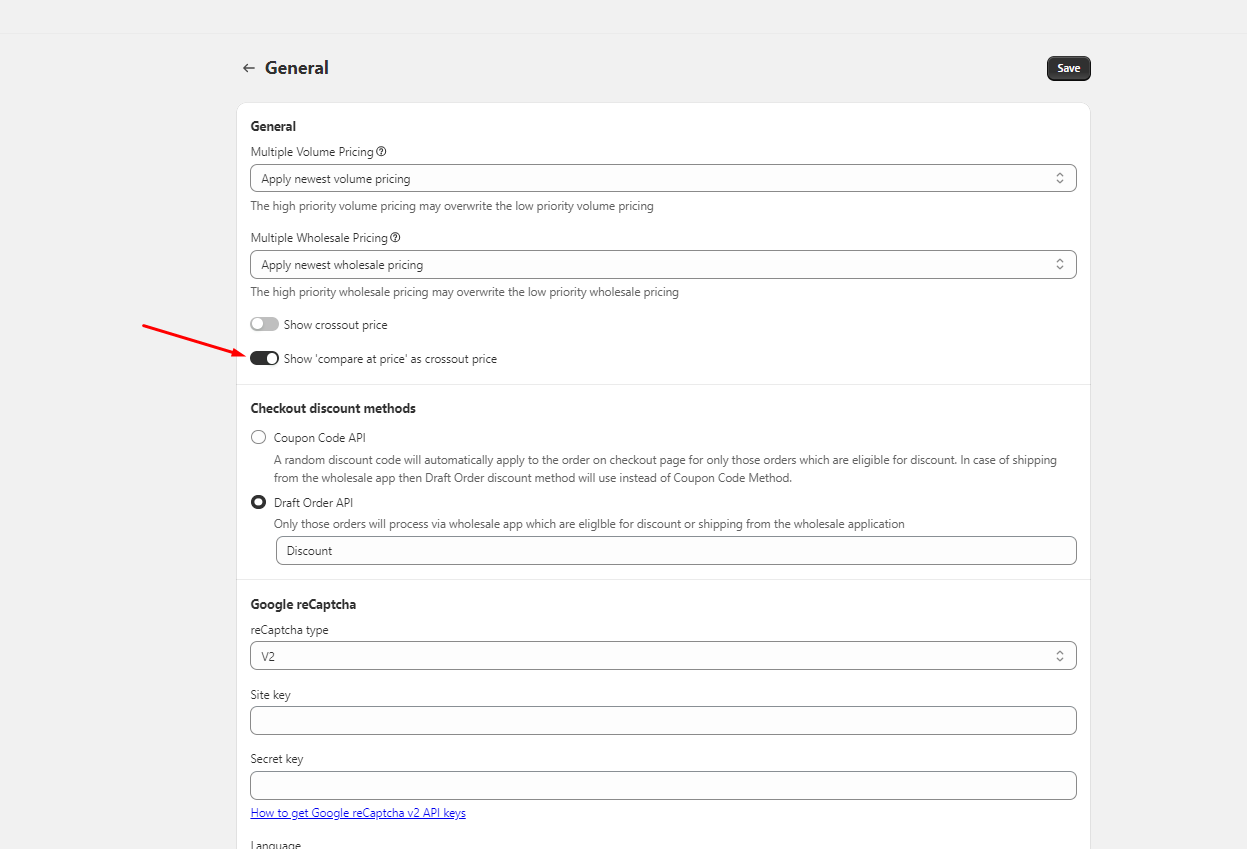Click up-down chevron icon in volume pricing select

(1060, 179)
